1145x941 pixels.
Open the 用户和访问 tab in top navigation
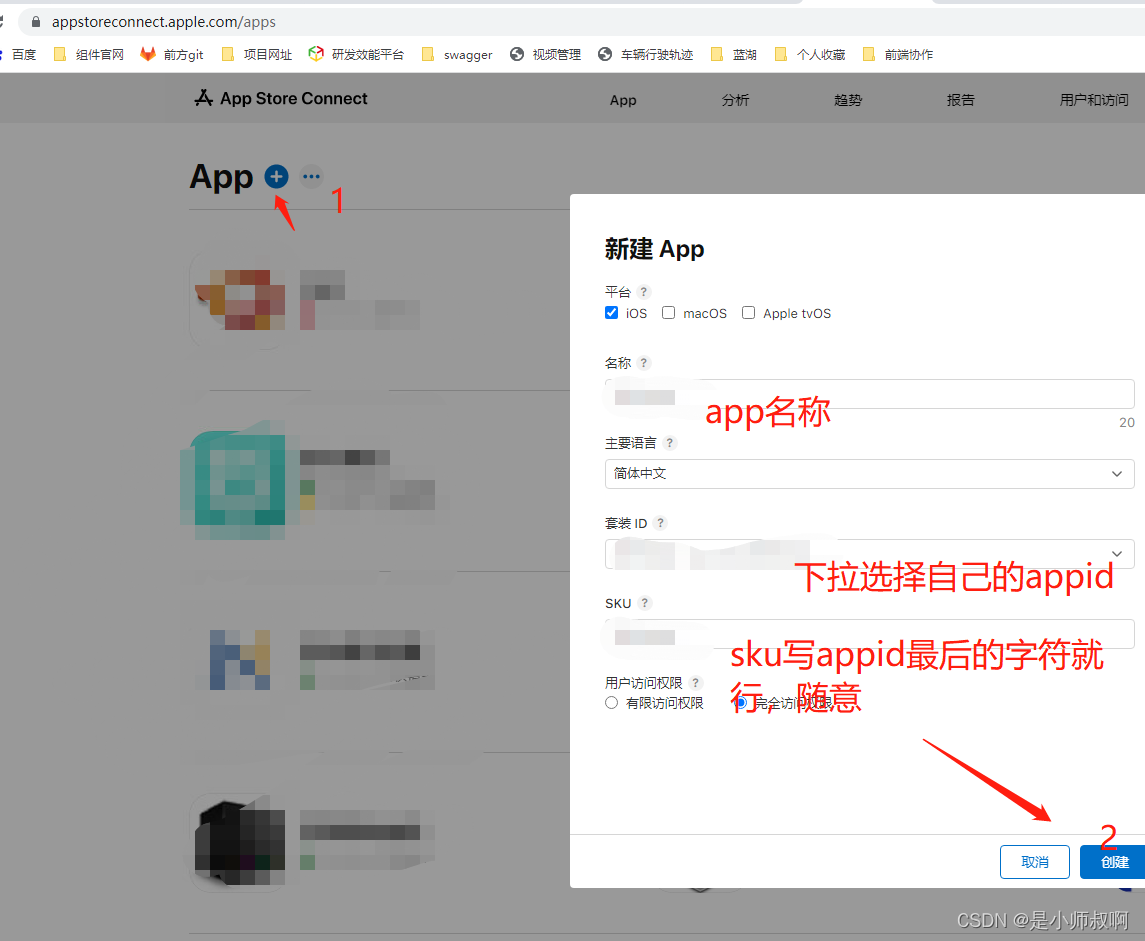pyautogui.click(x=1094, y=100)
